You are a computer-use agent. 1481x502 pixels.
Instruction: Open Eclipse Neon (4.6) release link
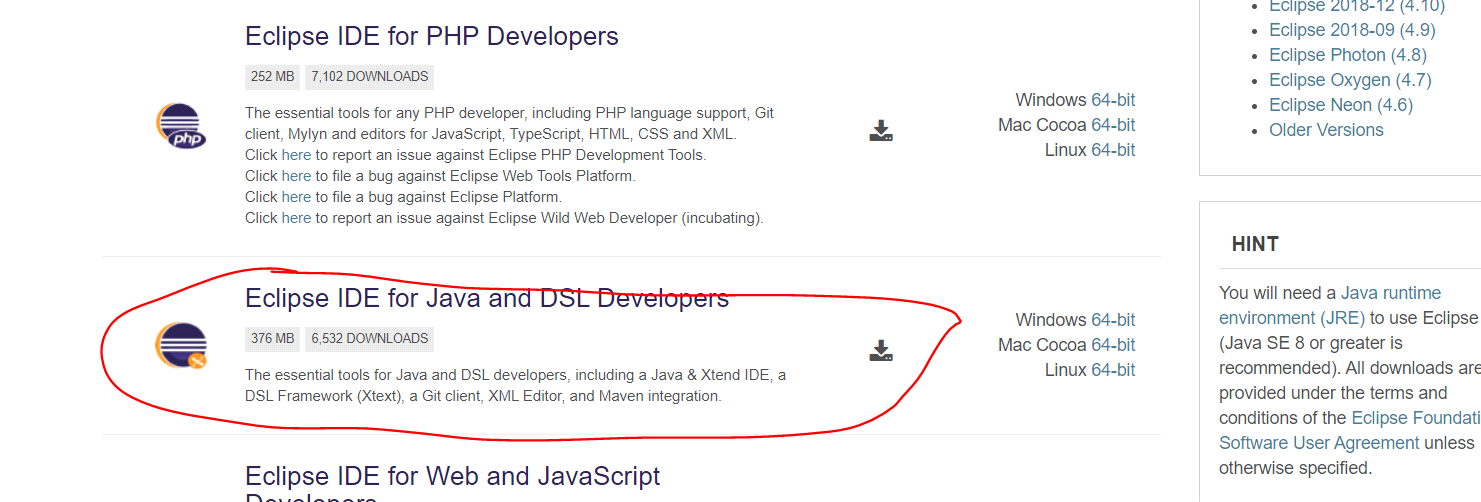pyautogui.click(x=1341, y=105)
